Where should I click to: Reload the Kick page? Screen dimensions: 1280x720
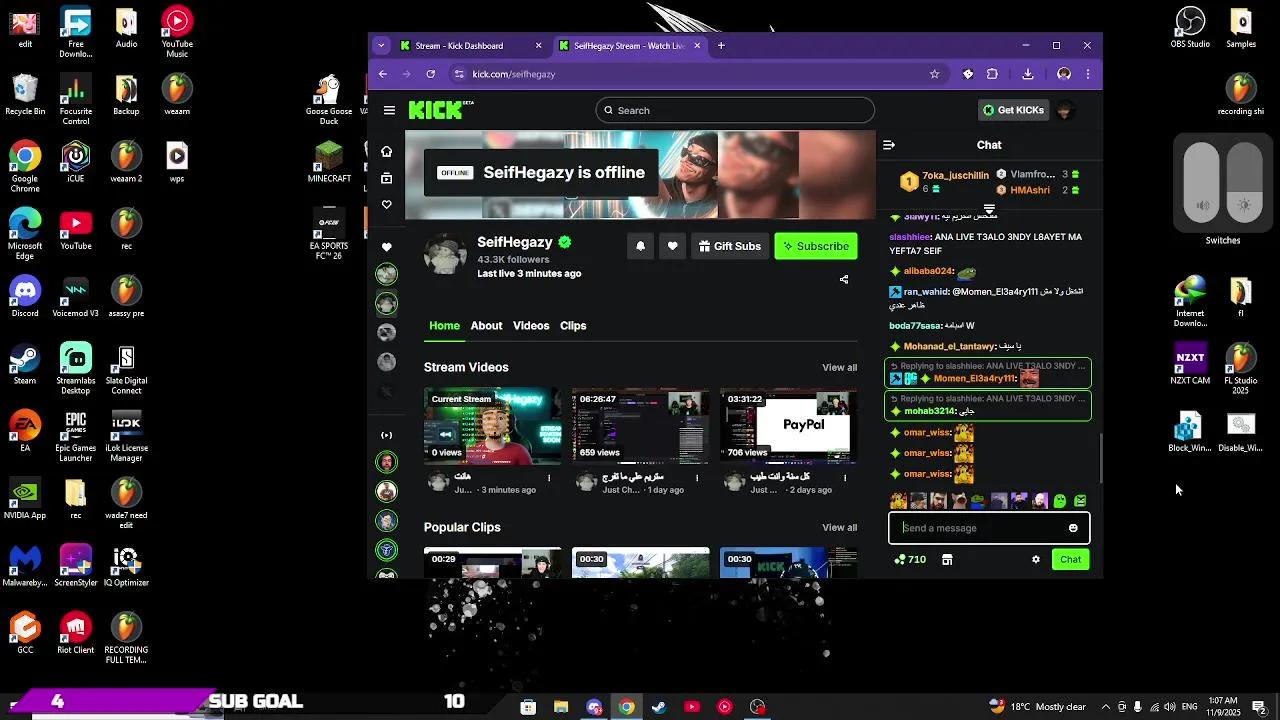tap(430, 74)
